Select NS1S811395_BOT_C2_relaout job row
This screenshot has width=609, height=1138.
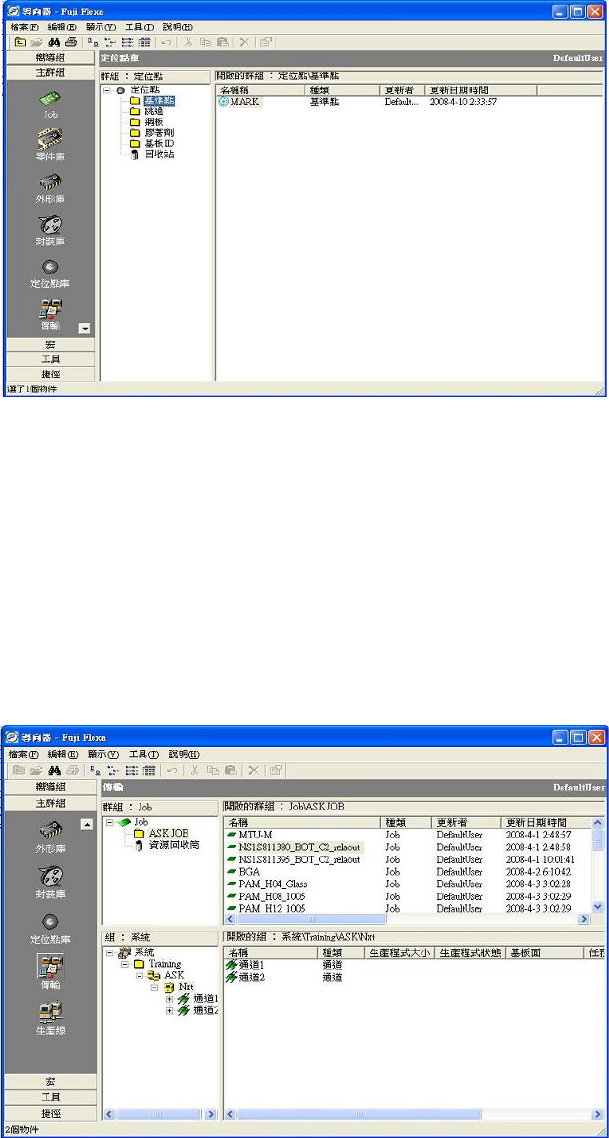pyautogui.click(x=407, y=859)
